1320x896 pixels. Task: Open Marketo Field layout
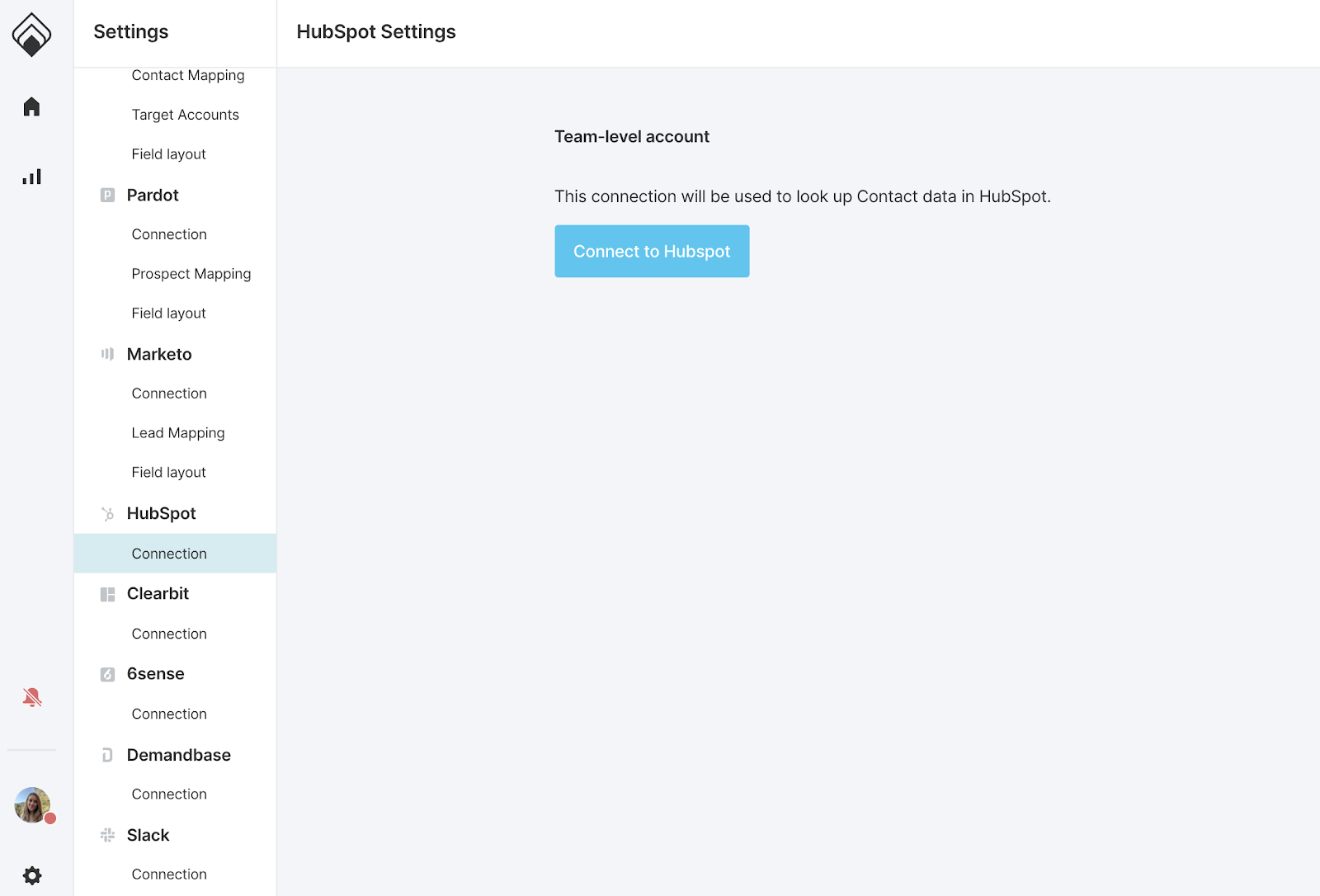click(168, 473)
